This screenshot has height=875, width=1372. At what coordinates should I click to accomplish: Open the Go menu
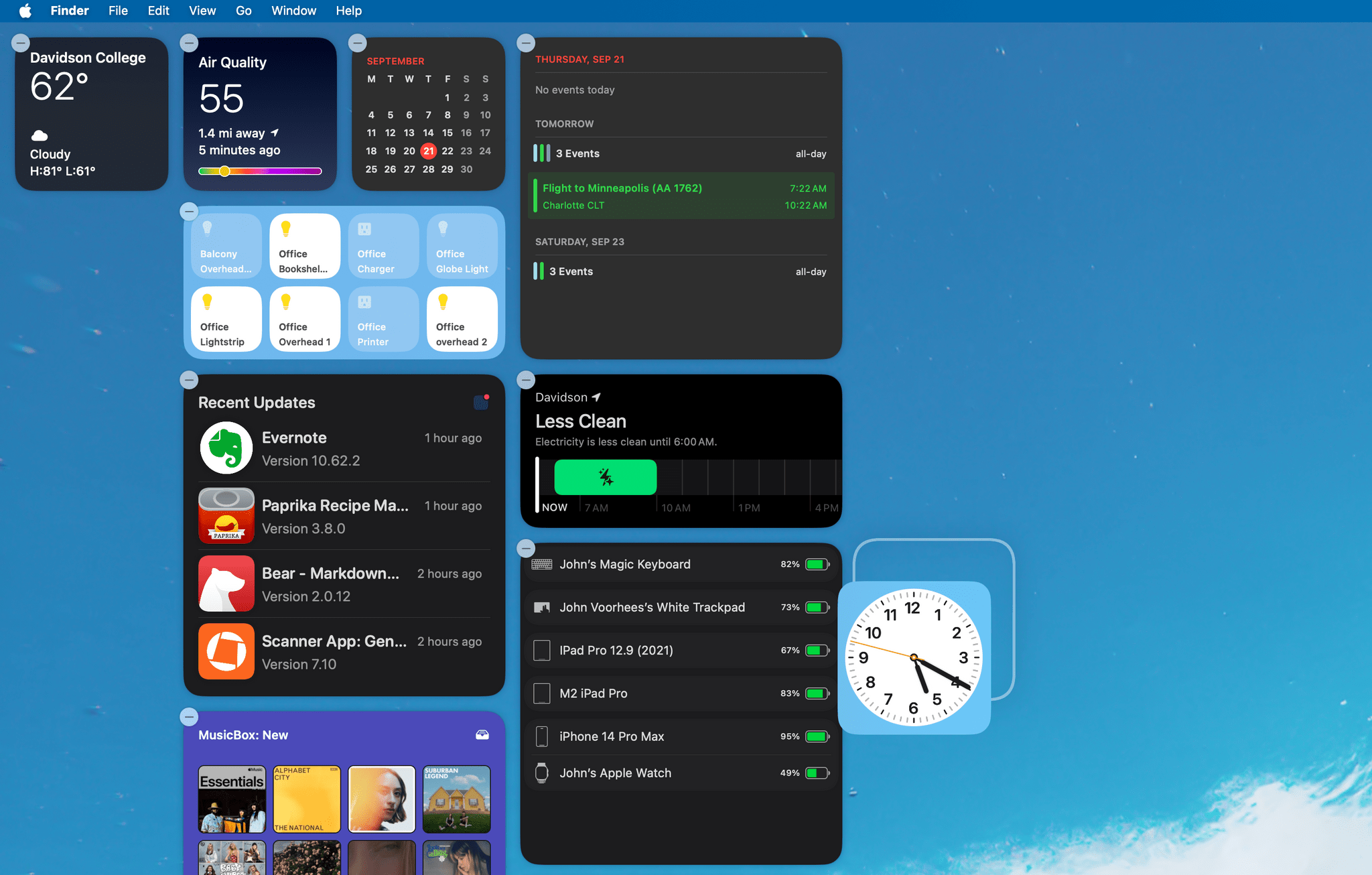click(244, 11)
